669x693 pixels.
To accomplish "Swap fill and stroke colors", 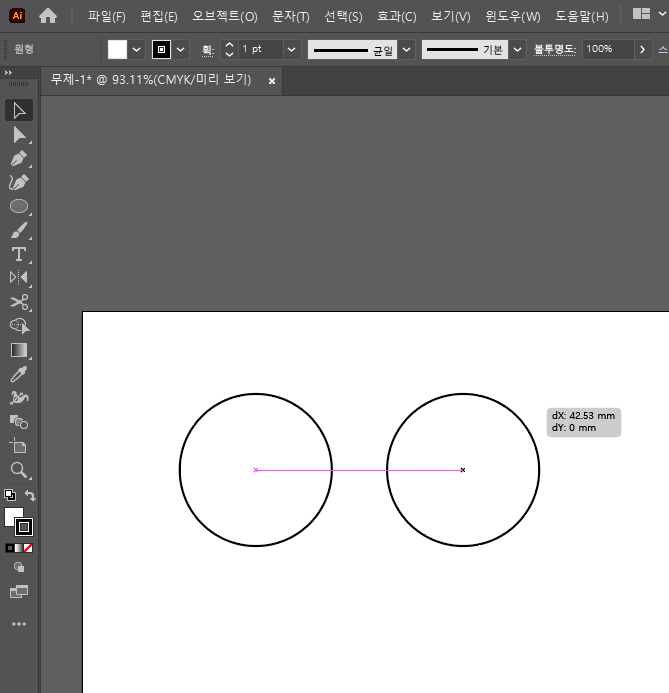I will [30, 495].
